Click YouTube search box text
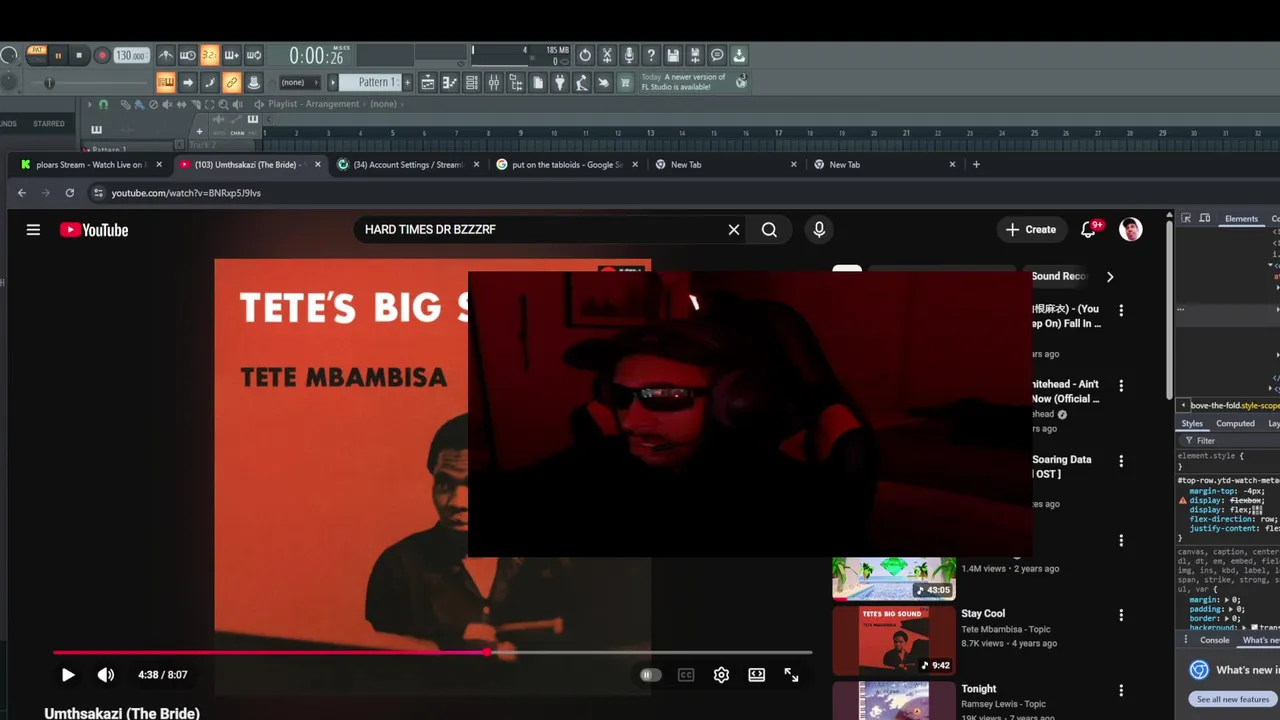 (430, 230)
